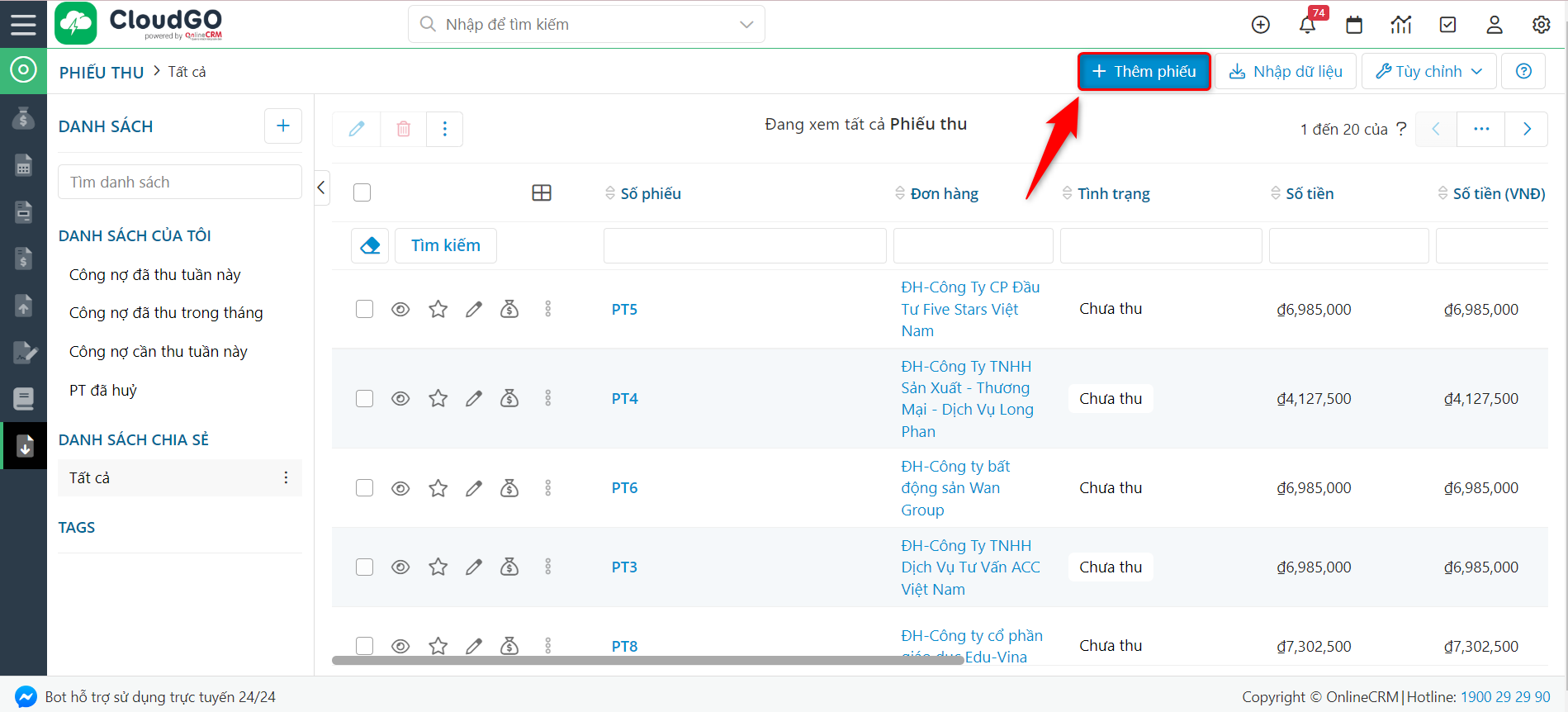Viewport: 1568px width, 712px height.
Task: Open the calendar icon in top bar
Action: tap(1354, 25)
